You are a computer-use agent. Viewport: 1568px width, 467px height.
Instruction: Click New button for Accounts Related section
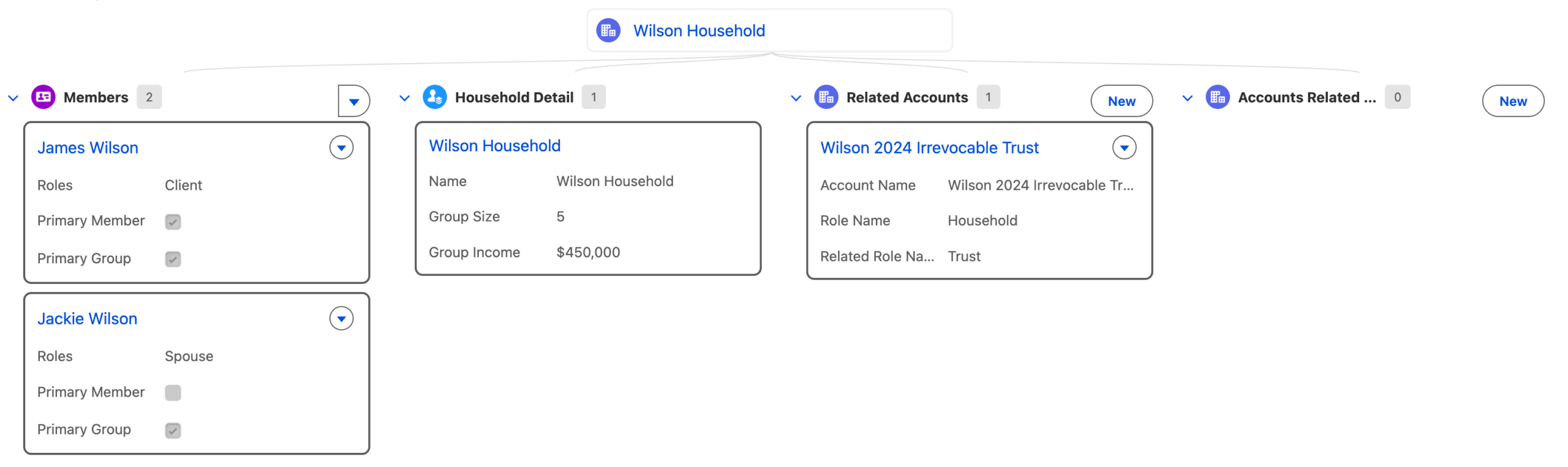pyautogui.click(x=1512, y=101)
